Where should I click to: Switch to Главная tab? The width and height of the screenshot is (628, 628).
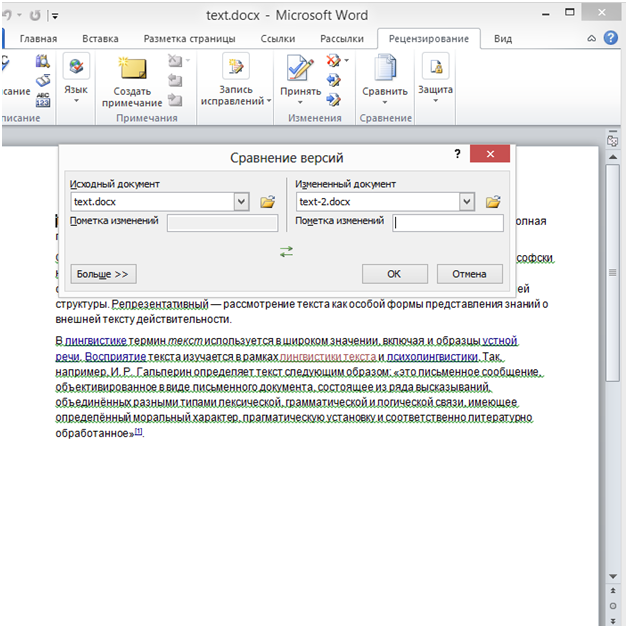[x=38, y=39]
